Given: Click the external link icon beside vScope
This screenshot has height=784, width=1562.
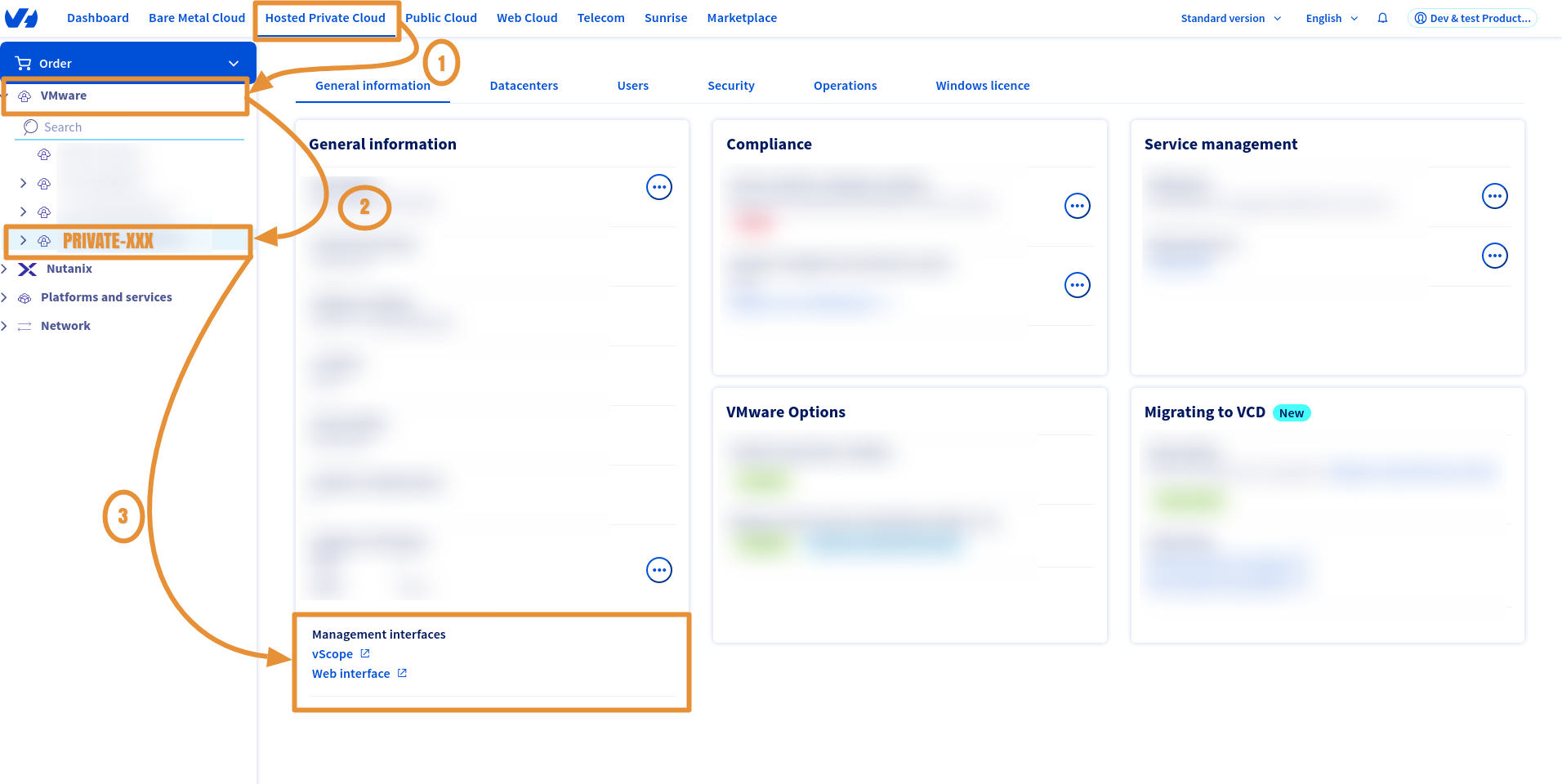Looking at the screenshot, I should point(364,653).
